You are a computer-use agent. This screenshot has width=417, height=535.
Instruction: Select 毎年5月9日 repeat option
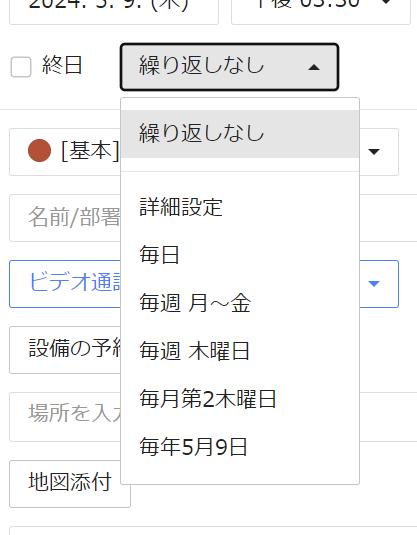(x=240, y=447)
